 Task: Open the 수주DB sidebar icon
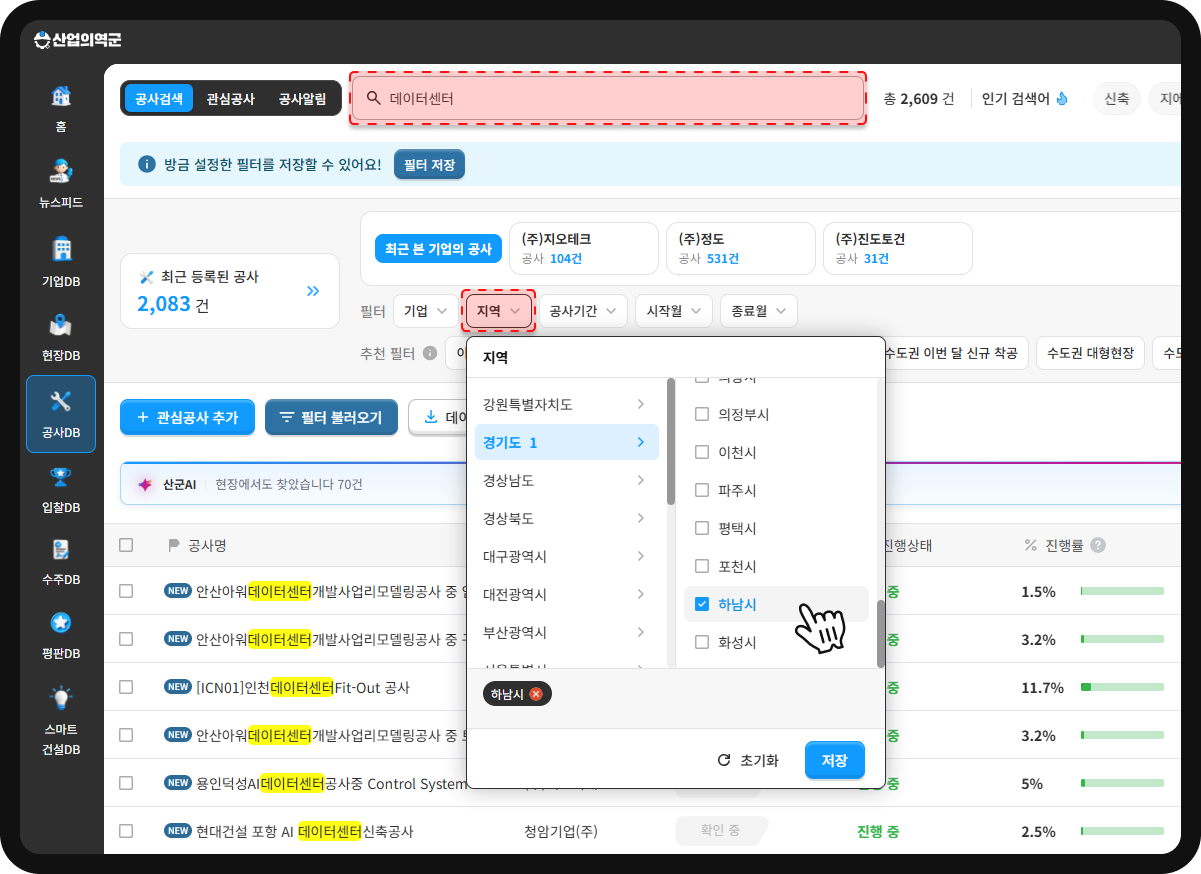61,549
